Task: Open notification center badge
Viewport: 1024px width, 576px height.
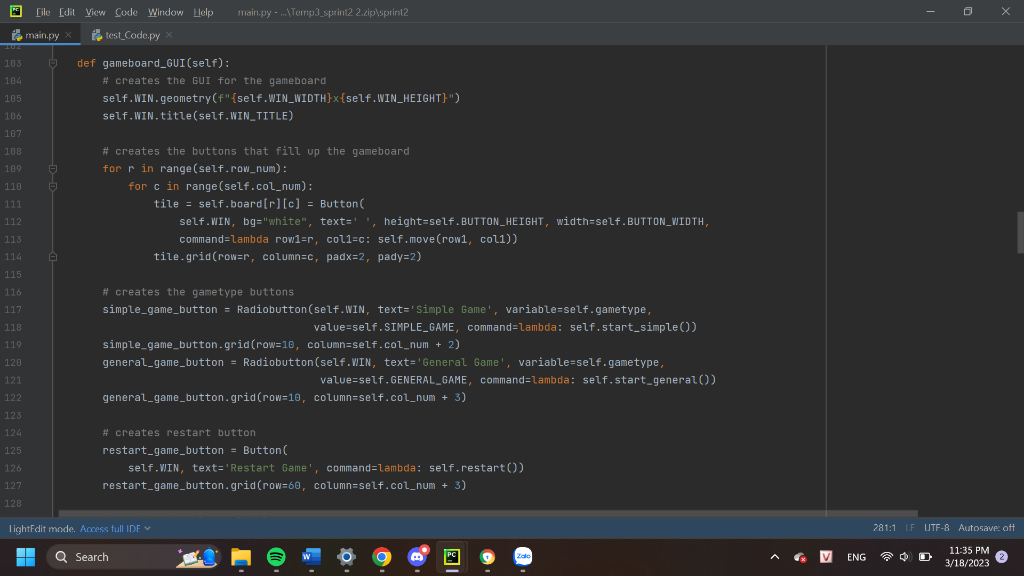Action: pyautogui.click(x=1002, y=557)
